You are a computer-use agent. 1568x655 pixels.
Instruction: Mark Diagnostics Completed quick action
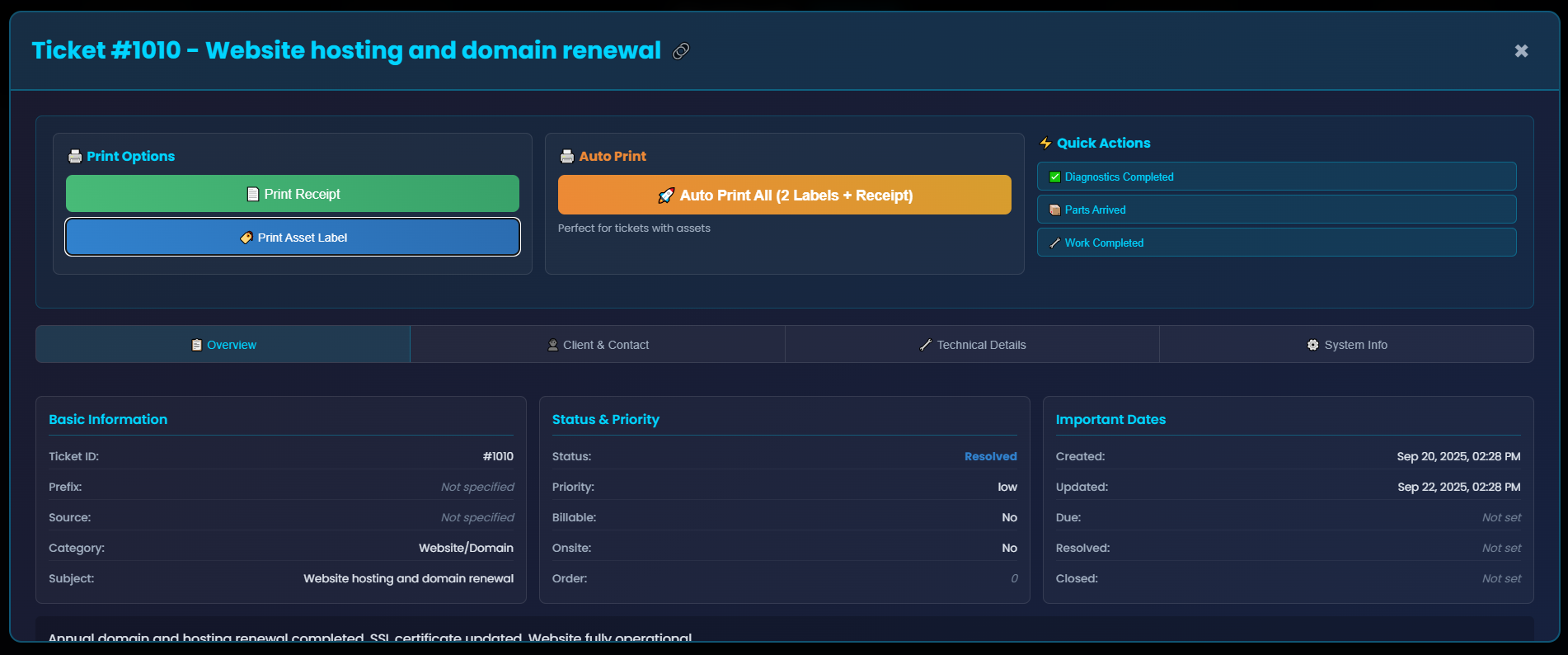(1275, 177)
